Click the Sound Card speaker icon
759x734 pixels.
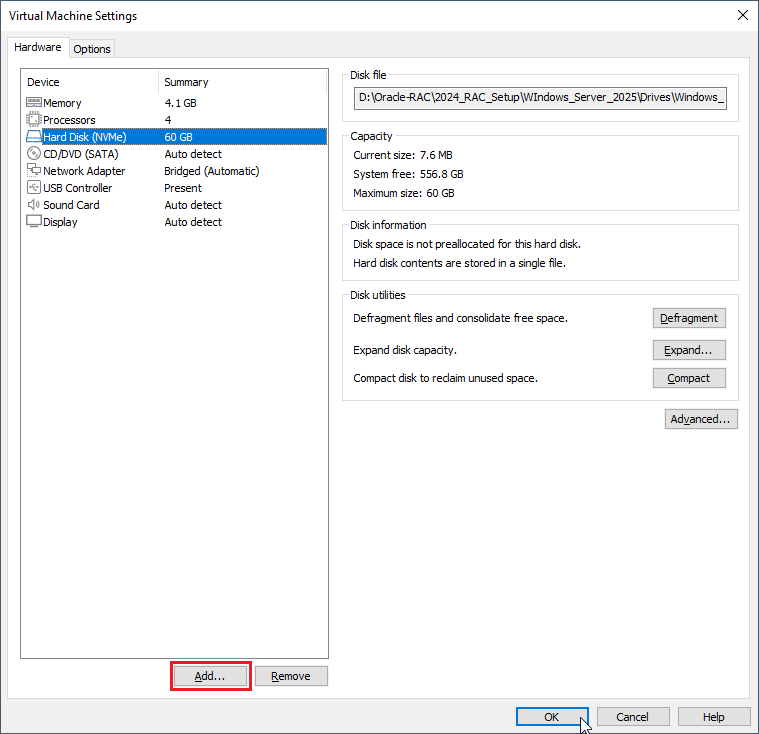(34, 205)
